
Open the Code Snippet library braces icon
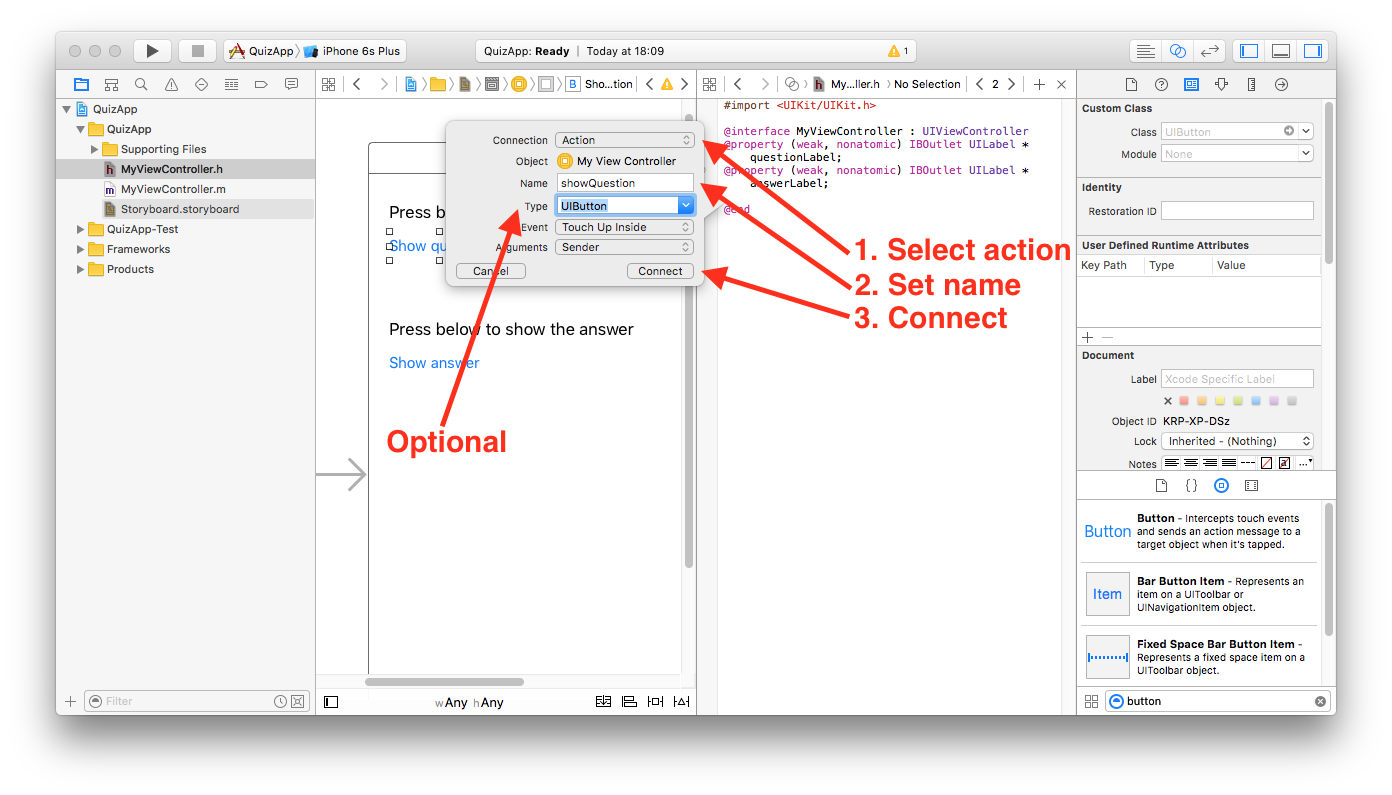coord(1191,485)
